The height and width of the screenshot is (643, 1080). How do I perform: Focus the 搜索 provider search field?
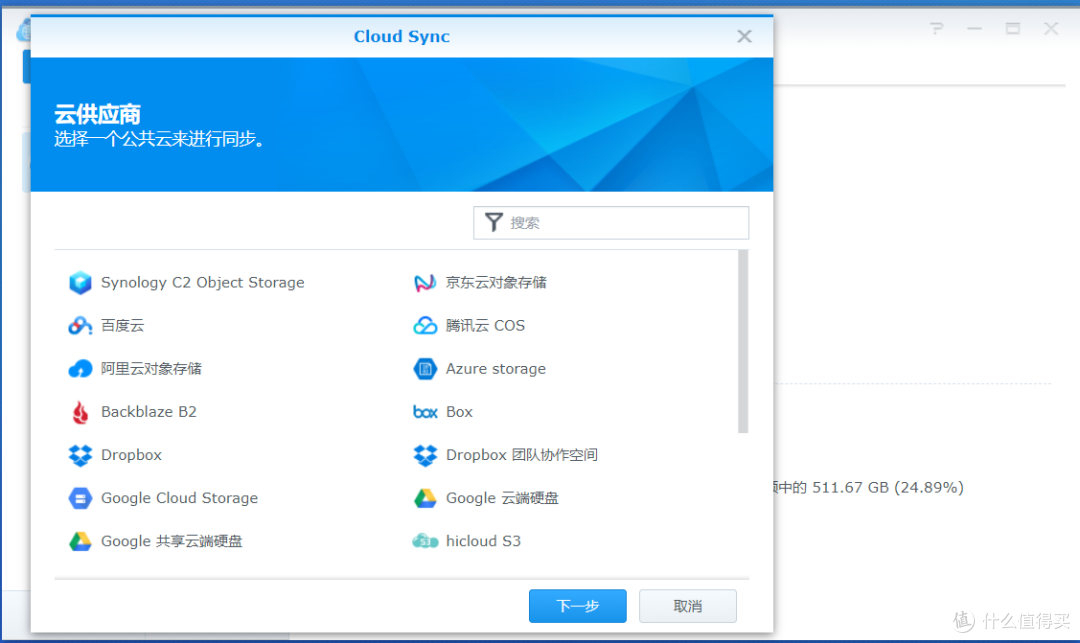click(611, 223)
